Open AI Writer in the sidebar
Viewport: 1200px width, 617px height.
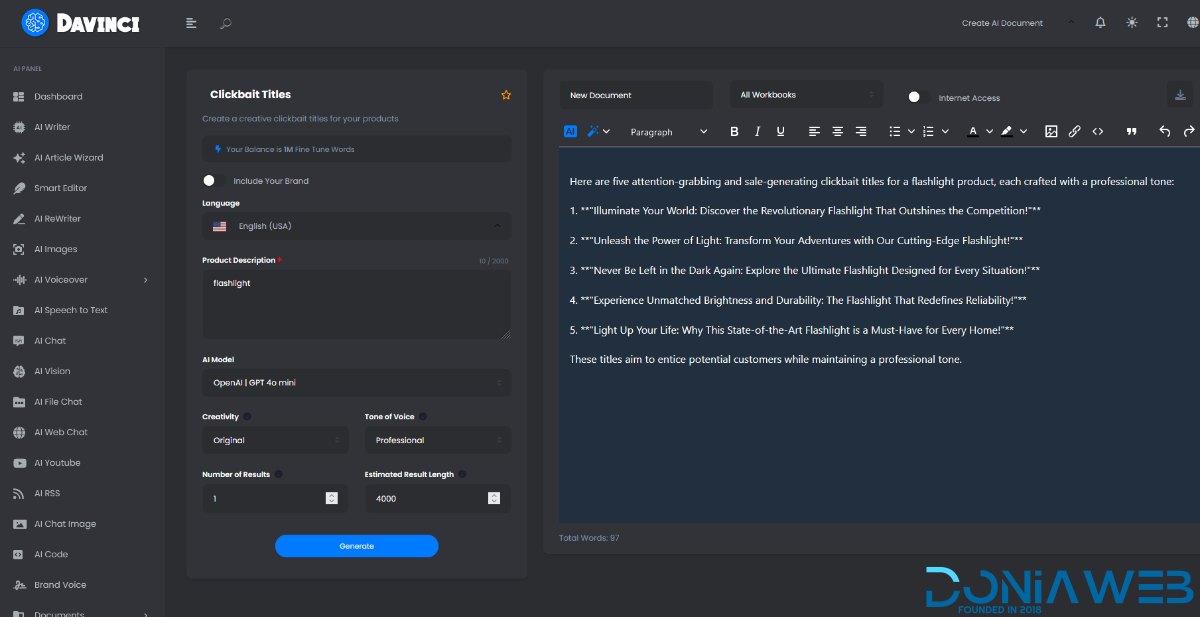coord(52,127)
